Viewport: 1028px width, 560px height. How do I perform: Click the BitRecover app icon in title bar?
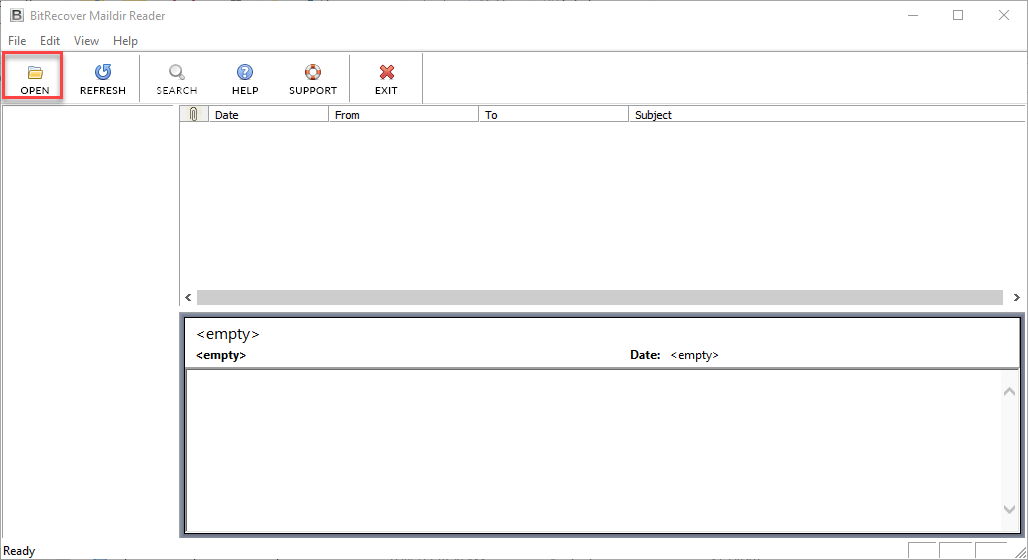click(16, 15)
